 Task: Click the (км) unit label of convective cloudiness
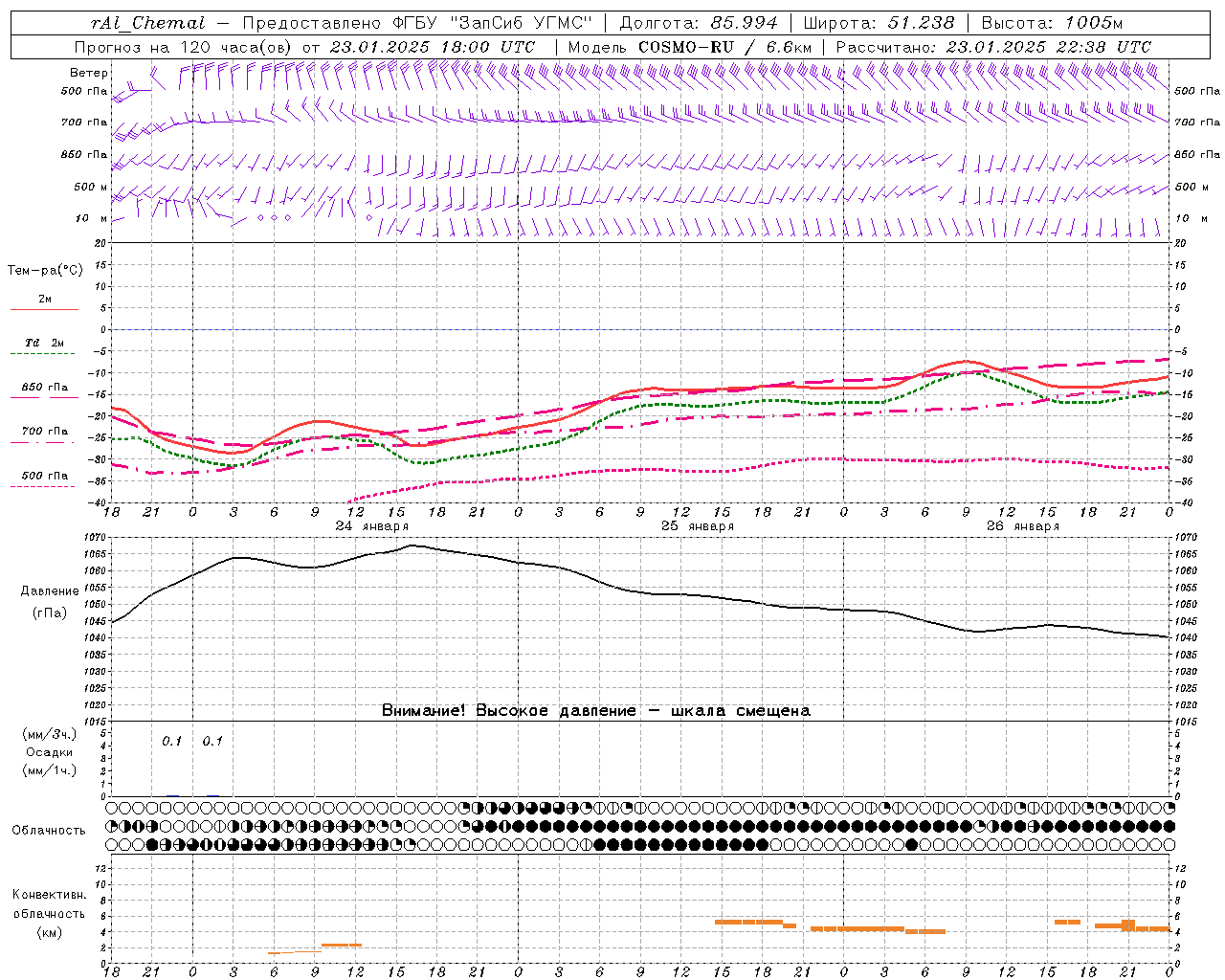tap(50, 932)
